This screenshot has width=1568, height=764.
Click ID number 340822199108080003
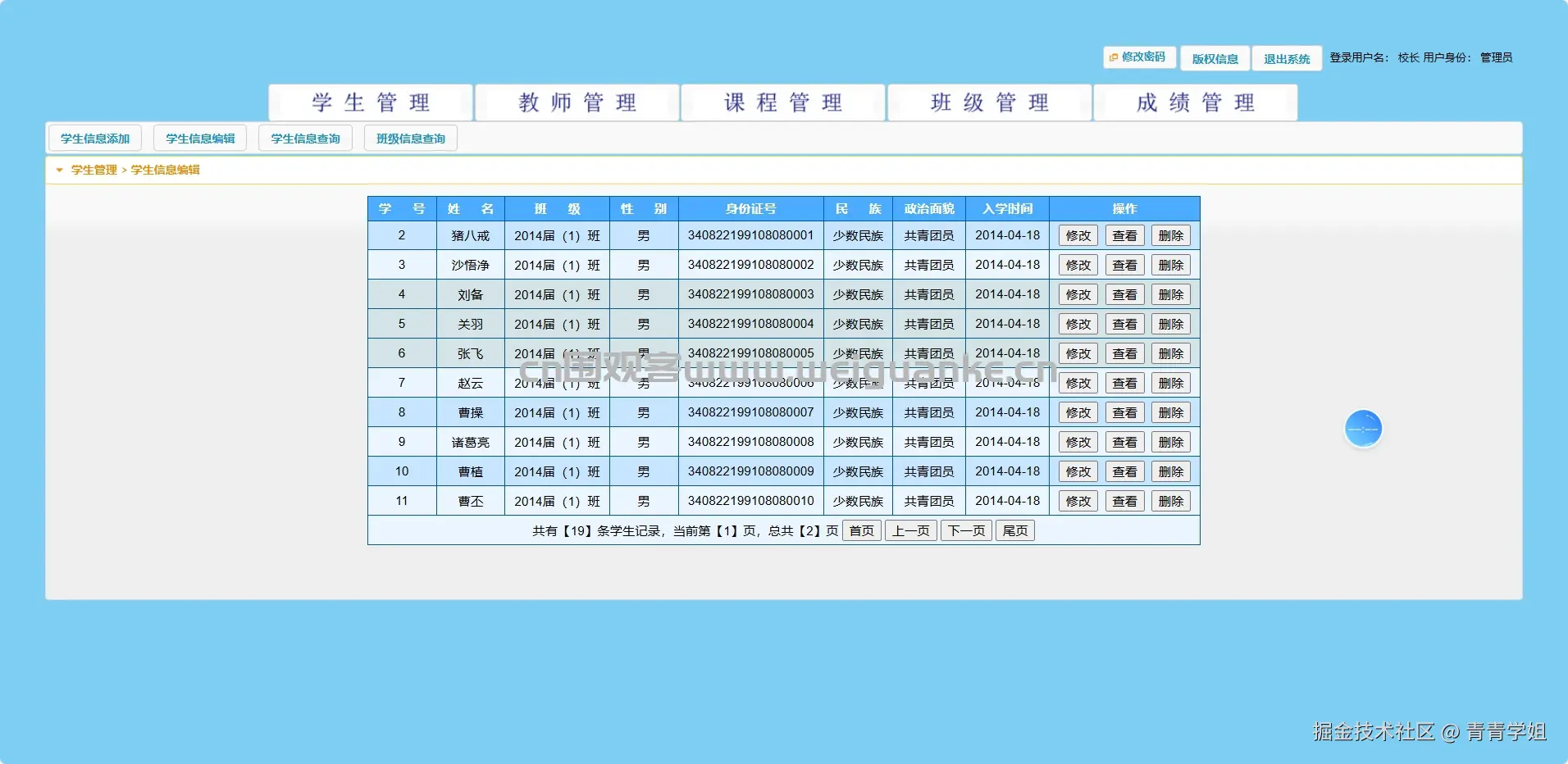[751, 294]
